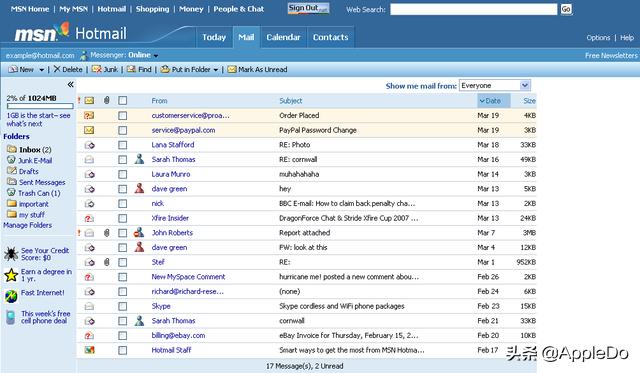Screen dimensions: 640x373
Task: Tick the checkbox for service@paypal.com message
Action: (122, 130)
